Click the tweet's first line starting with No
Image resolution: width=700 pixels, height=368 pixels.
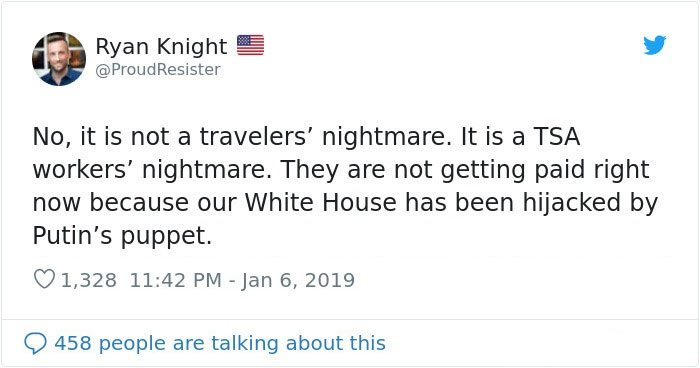pos(306,136)
